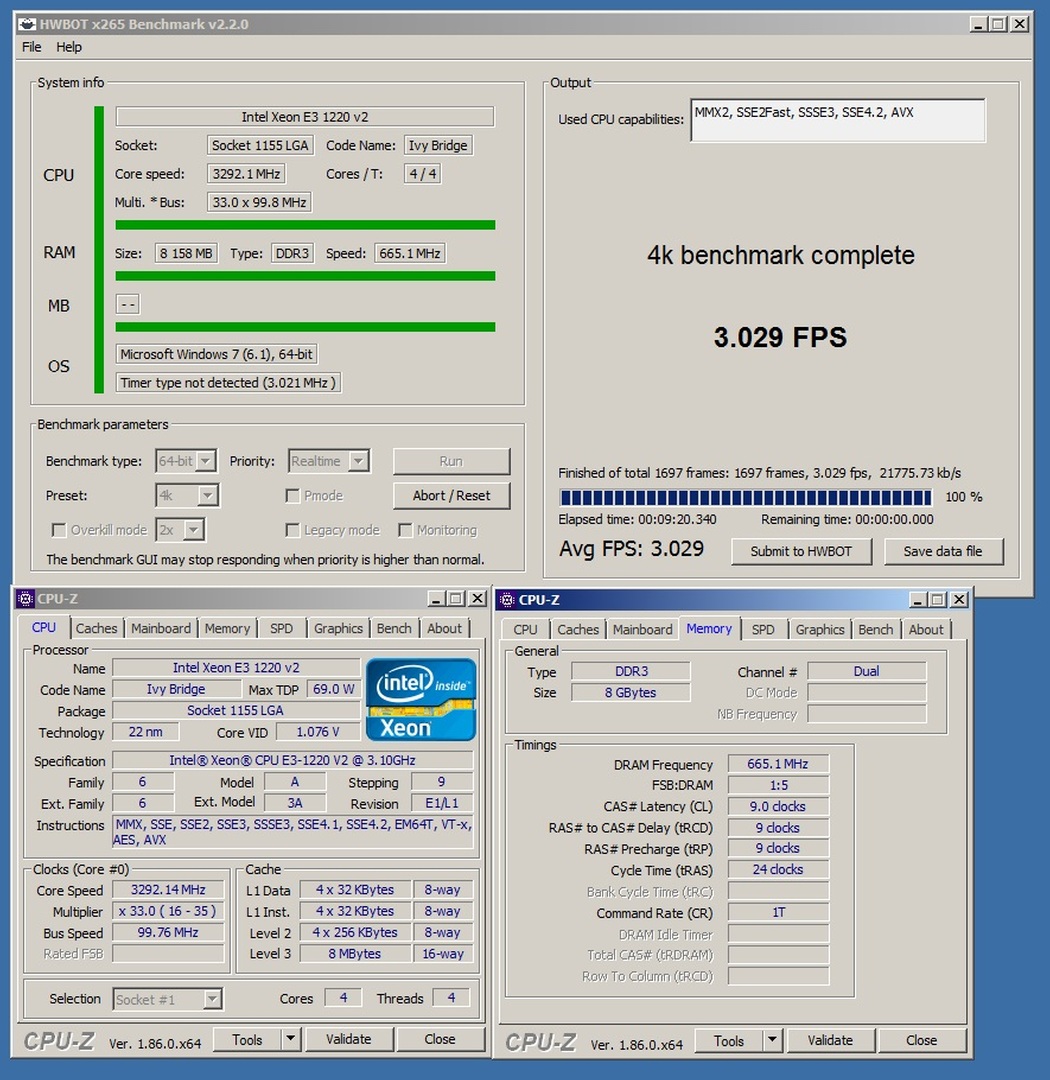The image size is (1050, 1080).
Task: Click the Command Rate '1T' value
Action: (x=778, y=913)
